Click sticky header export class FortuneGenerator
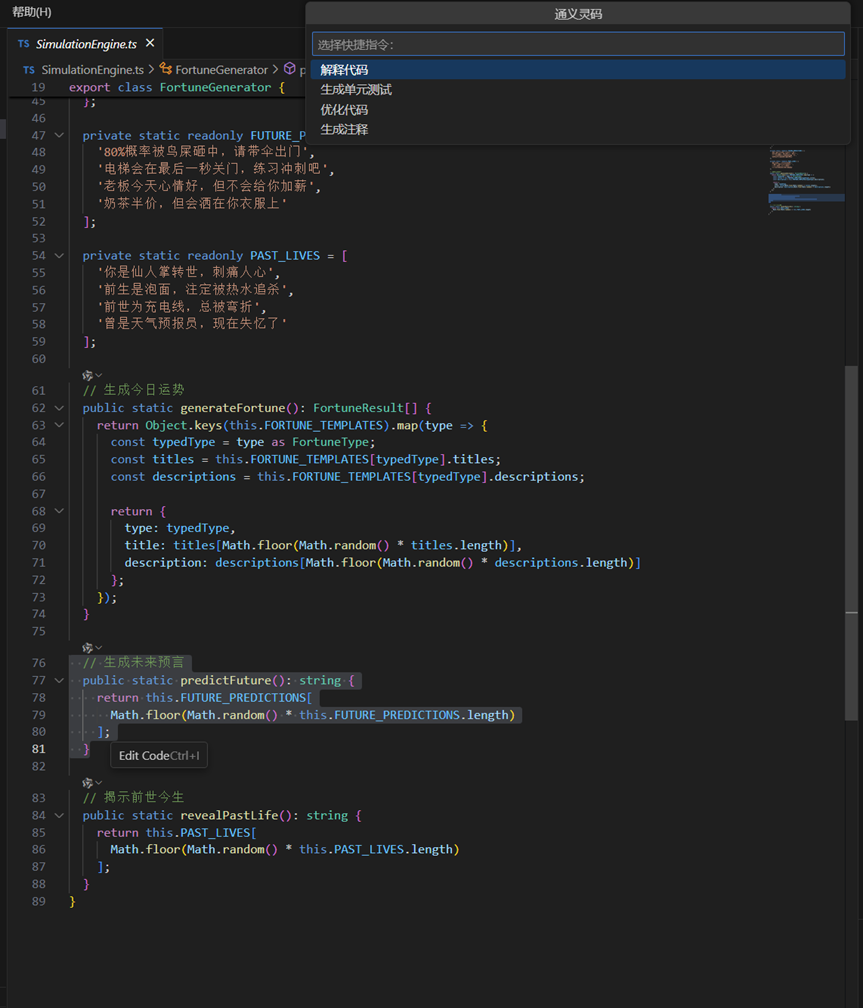 (177, 87)
